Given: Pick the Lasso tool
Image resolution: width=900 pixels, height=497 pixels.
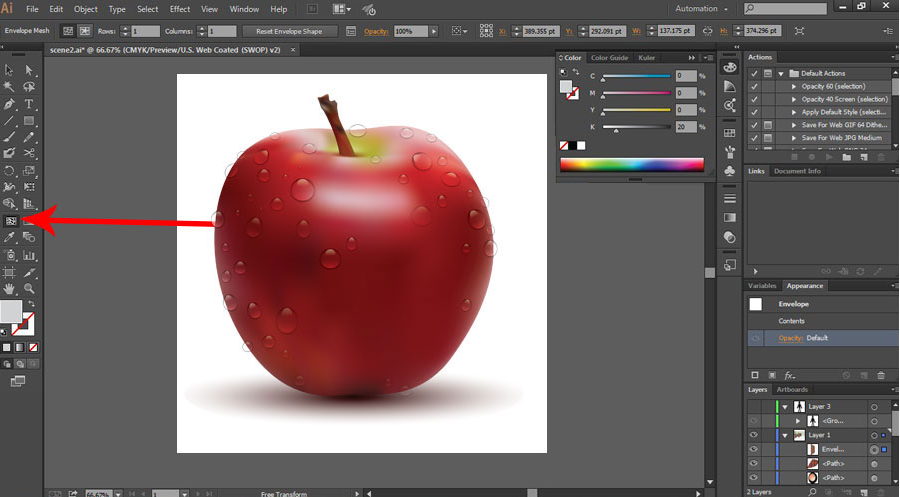Looking at the screenshot, I should pos(29,87).
